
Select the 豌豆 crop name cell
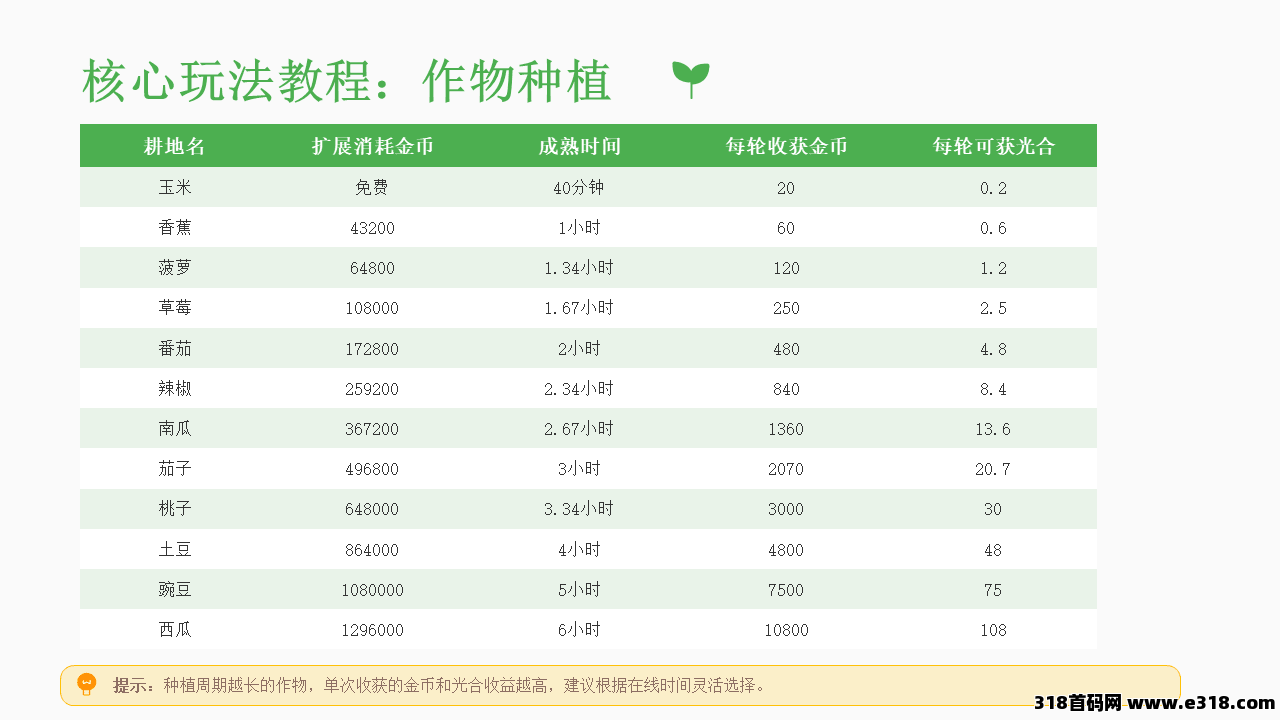[x=174, y=590]
